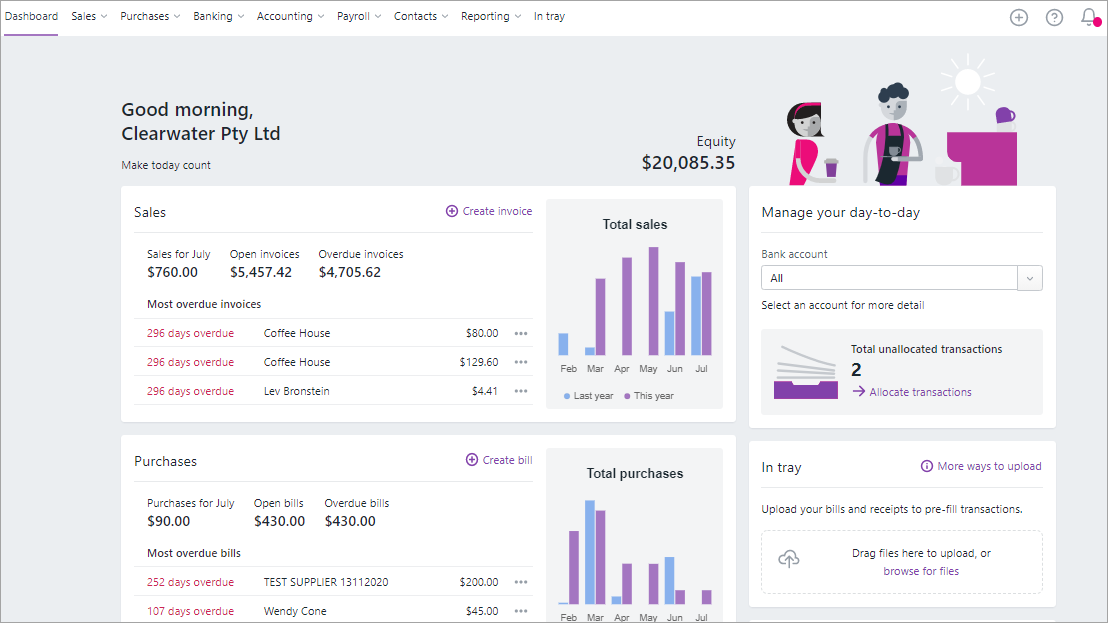1108x623 pixels.
Task: Open more options for $80.00 Coffee House invoice
Action: click(520, 334)
